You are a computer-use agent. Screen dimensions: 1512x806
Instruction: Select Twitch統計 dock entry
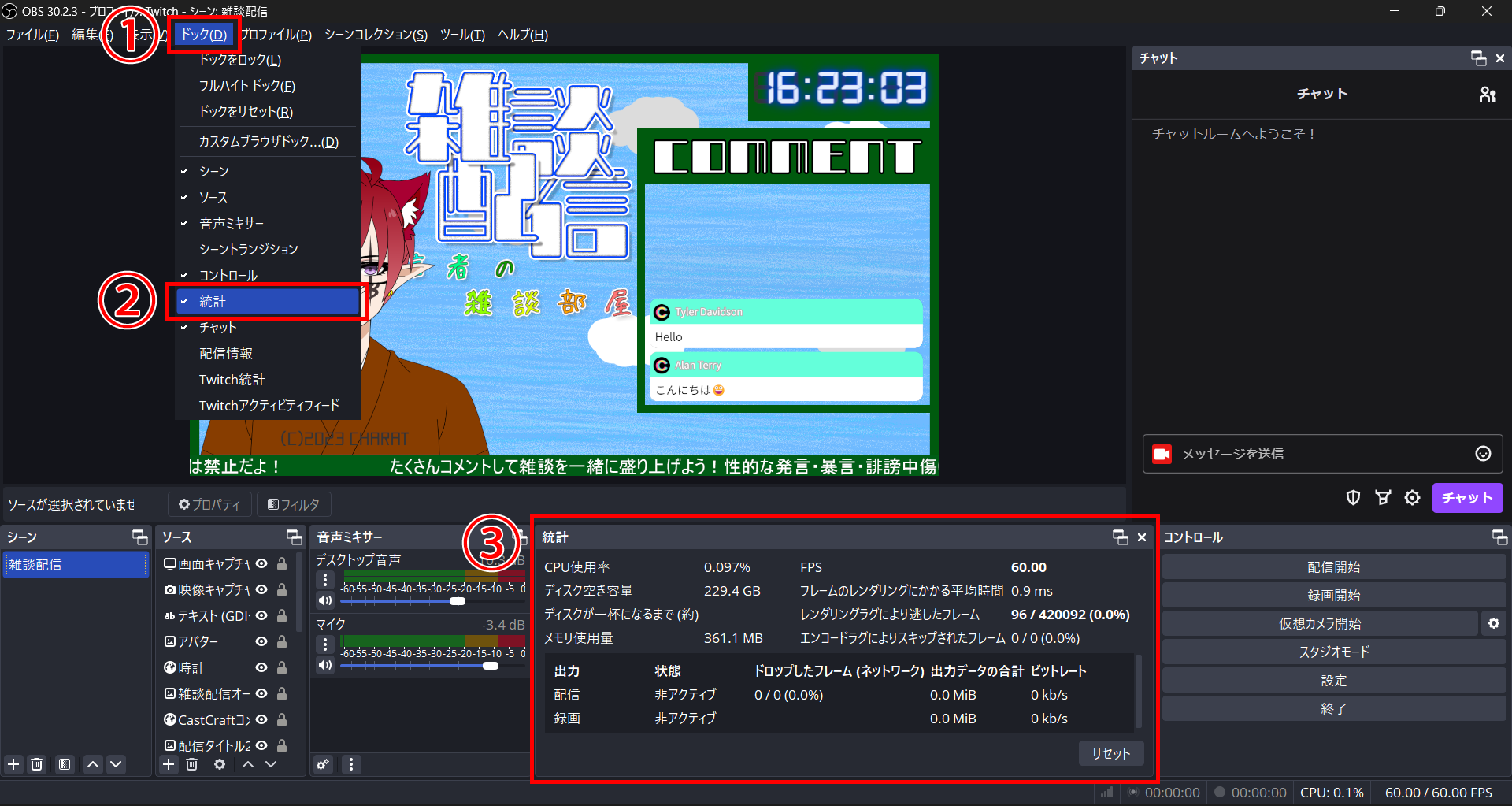click(x=268, y=379)
